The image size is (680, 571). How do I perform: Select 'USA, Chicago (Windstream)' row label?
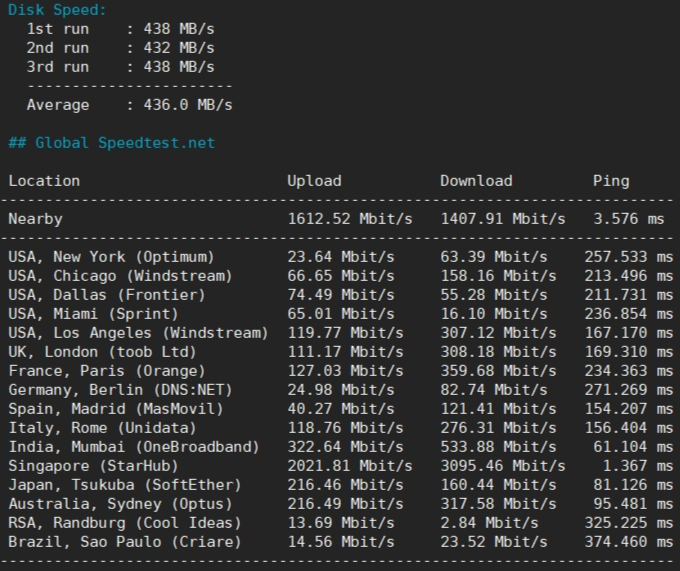(x=120, y=276)
